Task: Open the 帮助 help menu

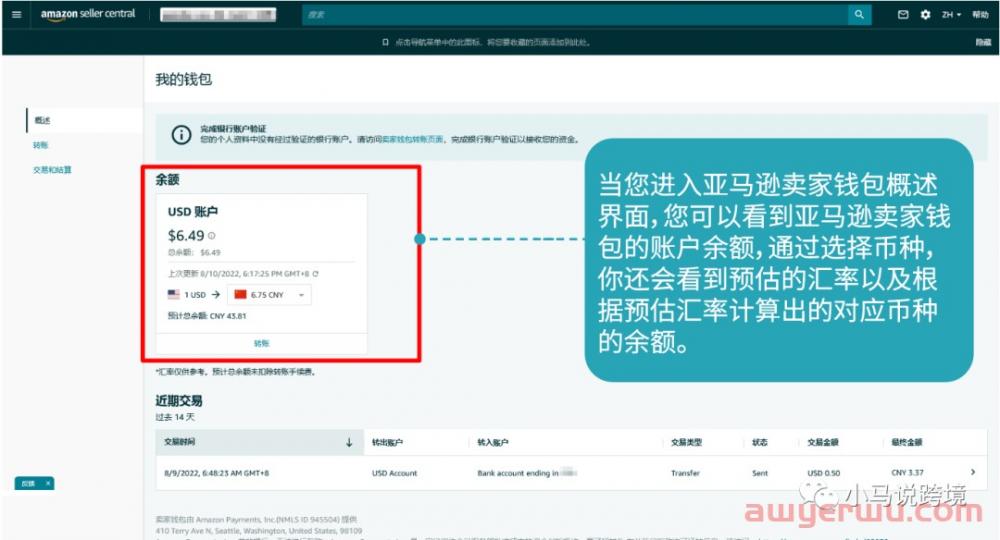Action: [980, 15]
